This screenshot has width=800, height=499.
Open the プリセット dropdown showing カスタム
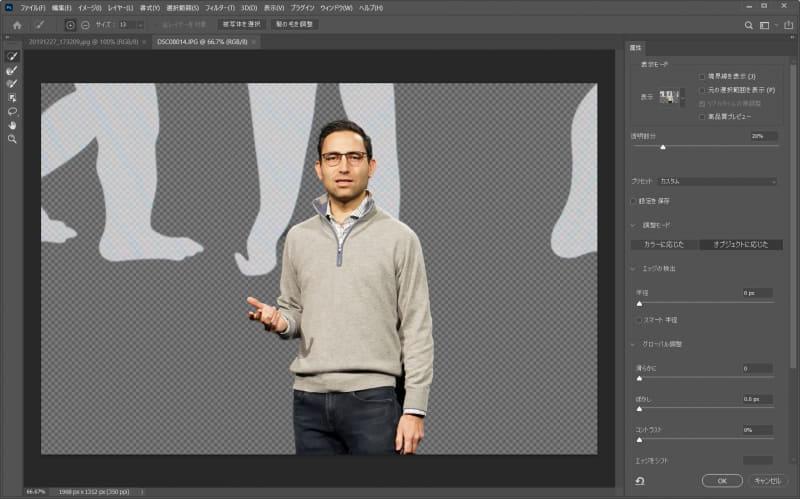[717, 181]
